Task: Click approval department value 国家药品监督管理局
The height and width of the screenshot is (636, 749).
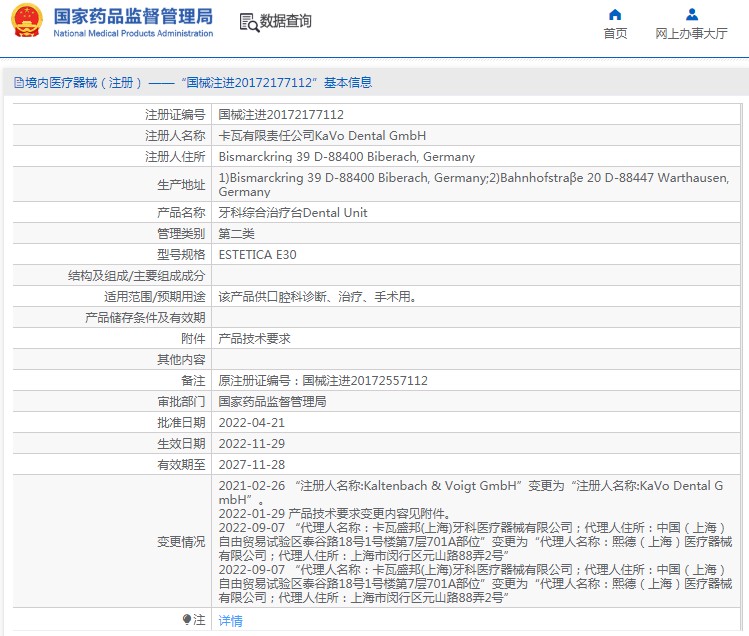Action: tap(272, 402)
